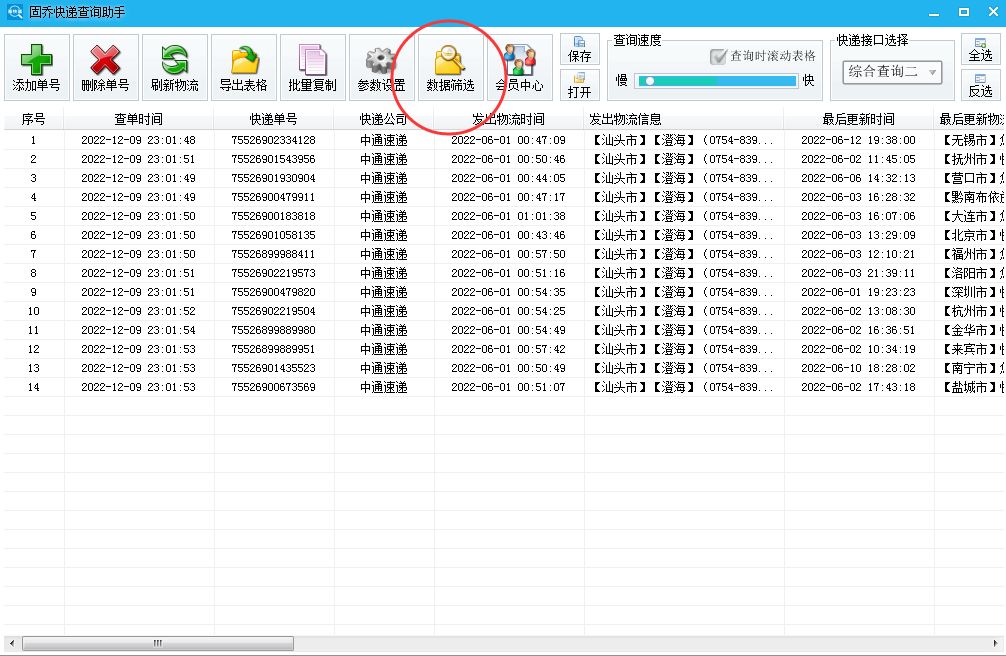Click the 添加单号 add tracking number icon
This screenshot has height=656, width=1006.
[35, 66]
